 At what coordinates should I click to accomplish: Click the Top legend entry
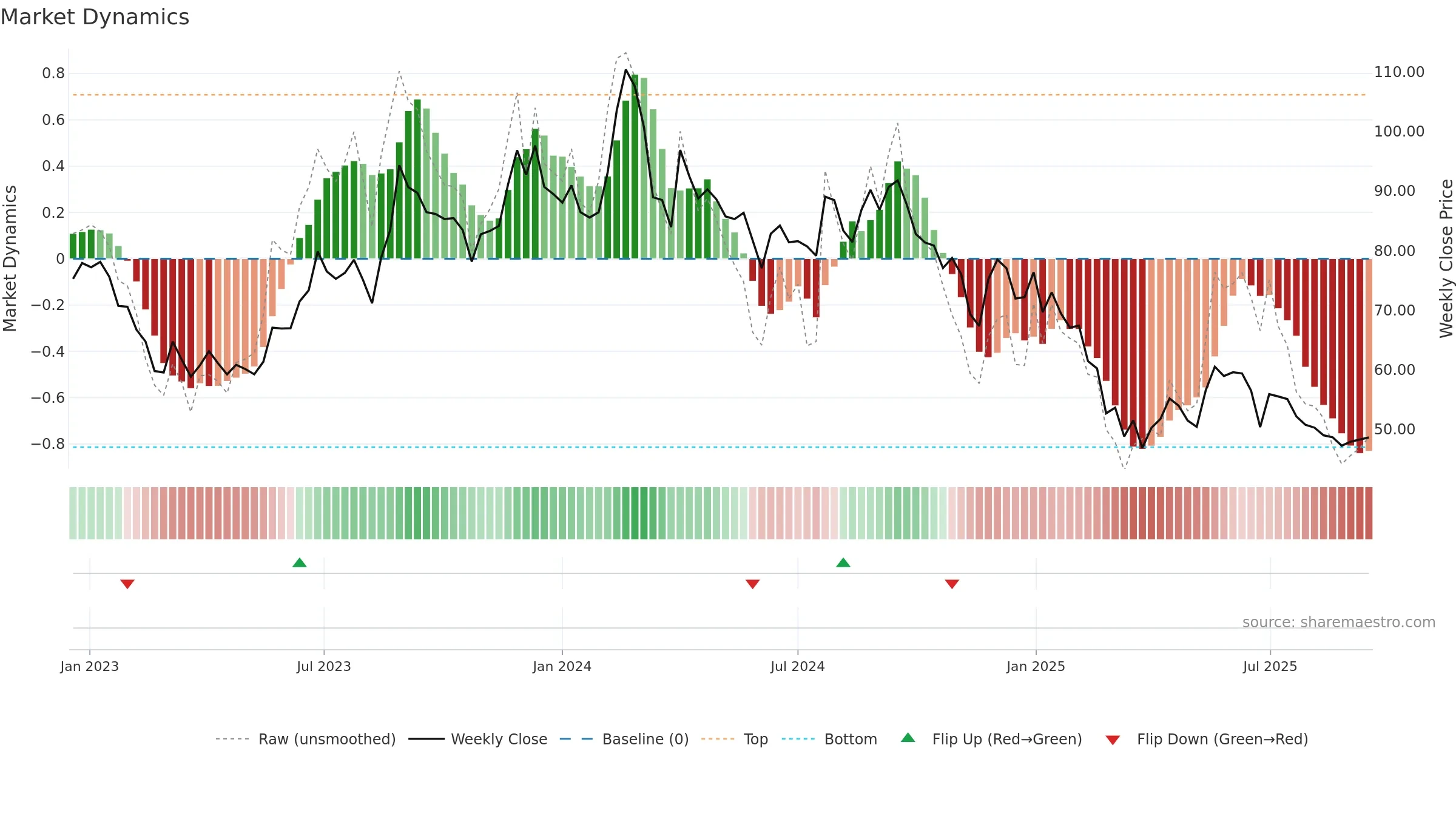(734, 739)
